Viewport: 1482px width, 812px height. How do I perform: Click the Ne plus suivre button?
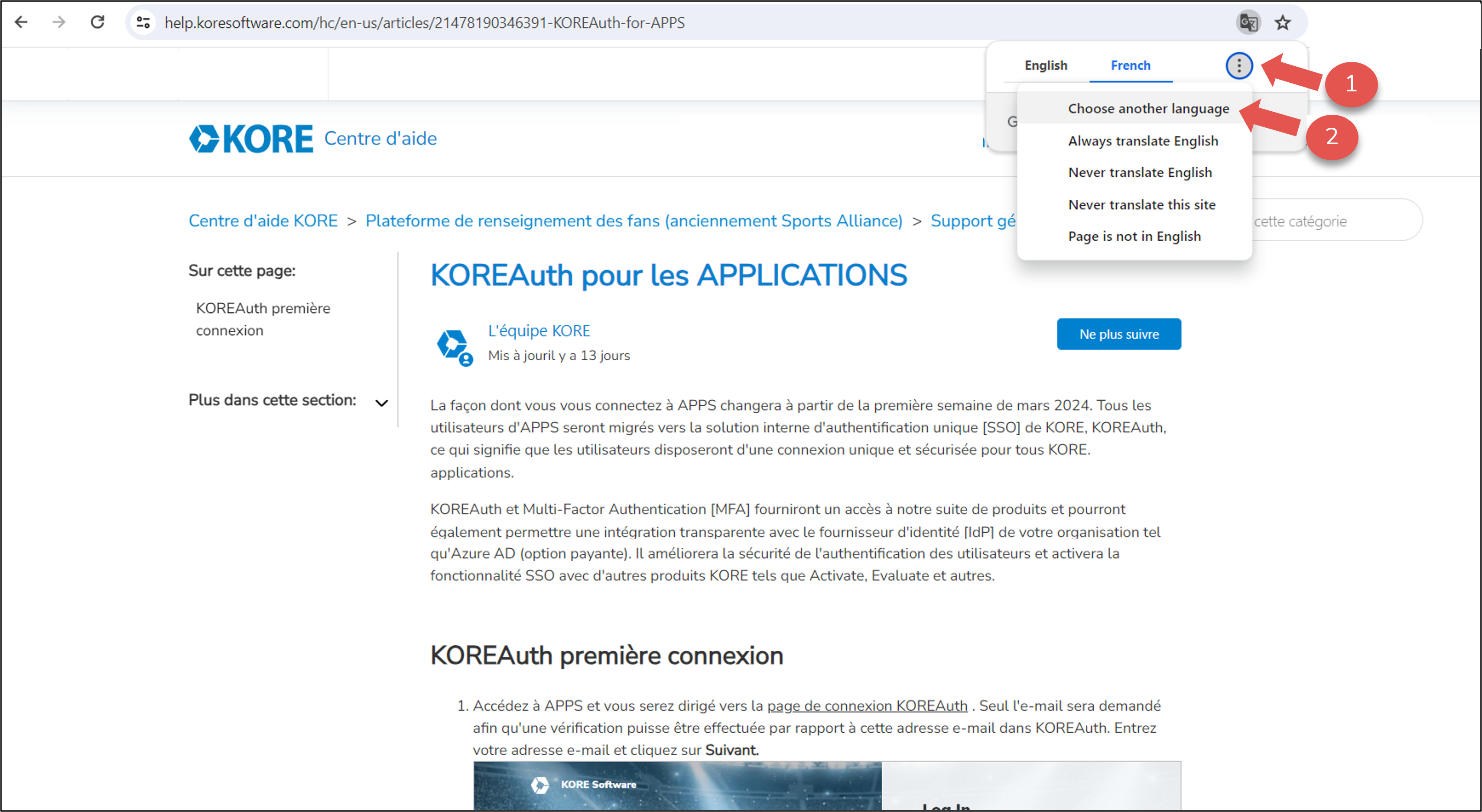coord(1118,334)
